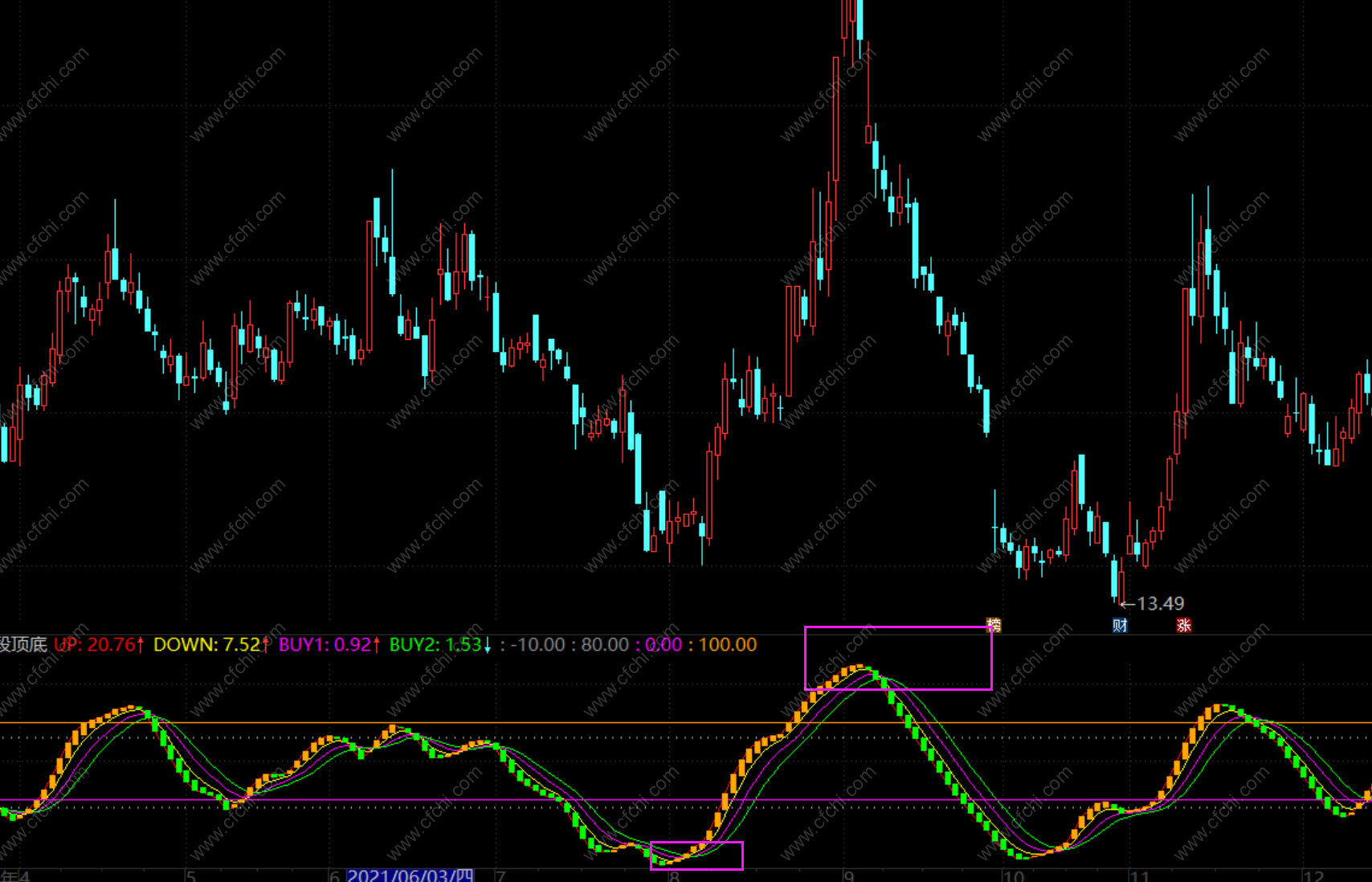Click the red 涨 marker icon
This screenshot has width=1372, height=882.
[1183, 625]
